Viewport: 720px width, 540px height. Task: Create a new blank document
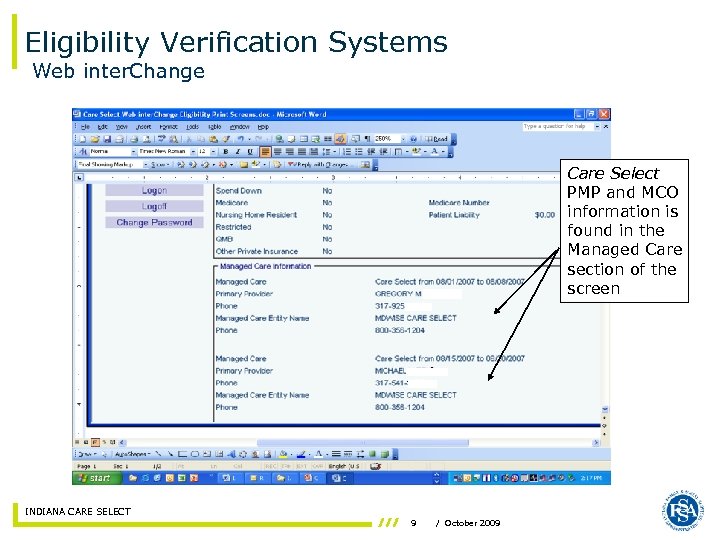83,139
